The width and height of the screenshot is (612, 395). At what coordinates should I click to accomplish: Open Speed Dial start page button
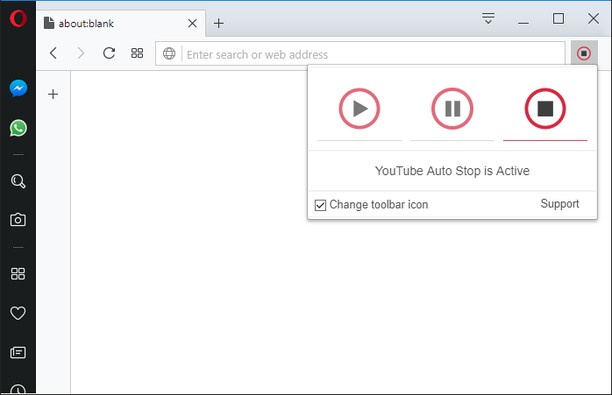point(137,53)
